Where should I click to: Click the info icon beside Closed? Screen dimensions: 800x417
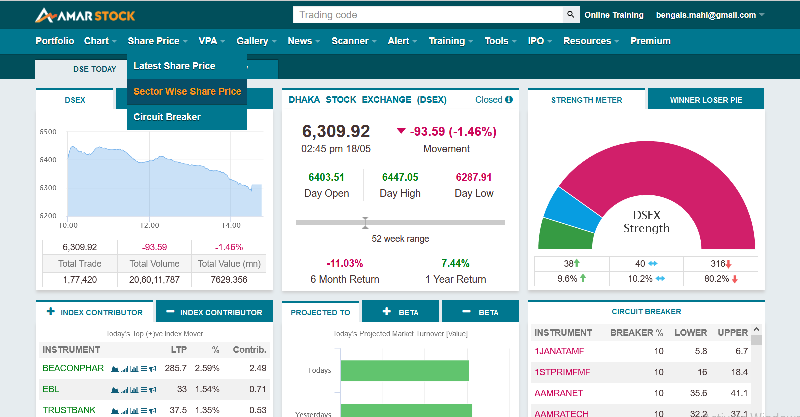[509, 100]
